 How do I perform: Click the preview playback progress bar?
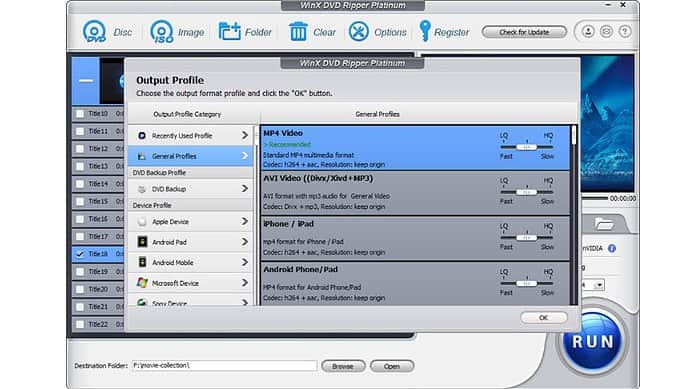click(x=594, y=198)
